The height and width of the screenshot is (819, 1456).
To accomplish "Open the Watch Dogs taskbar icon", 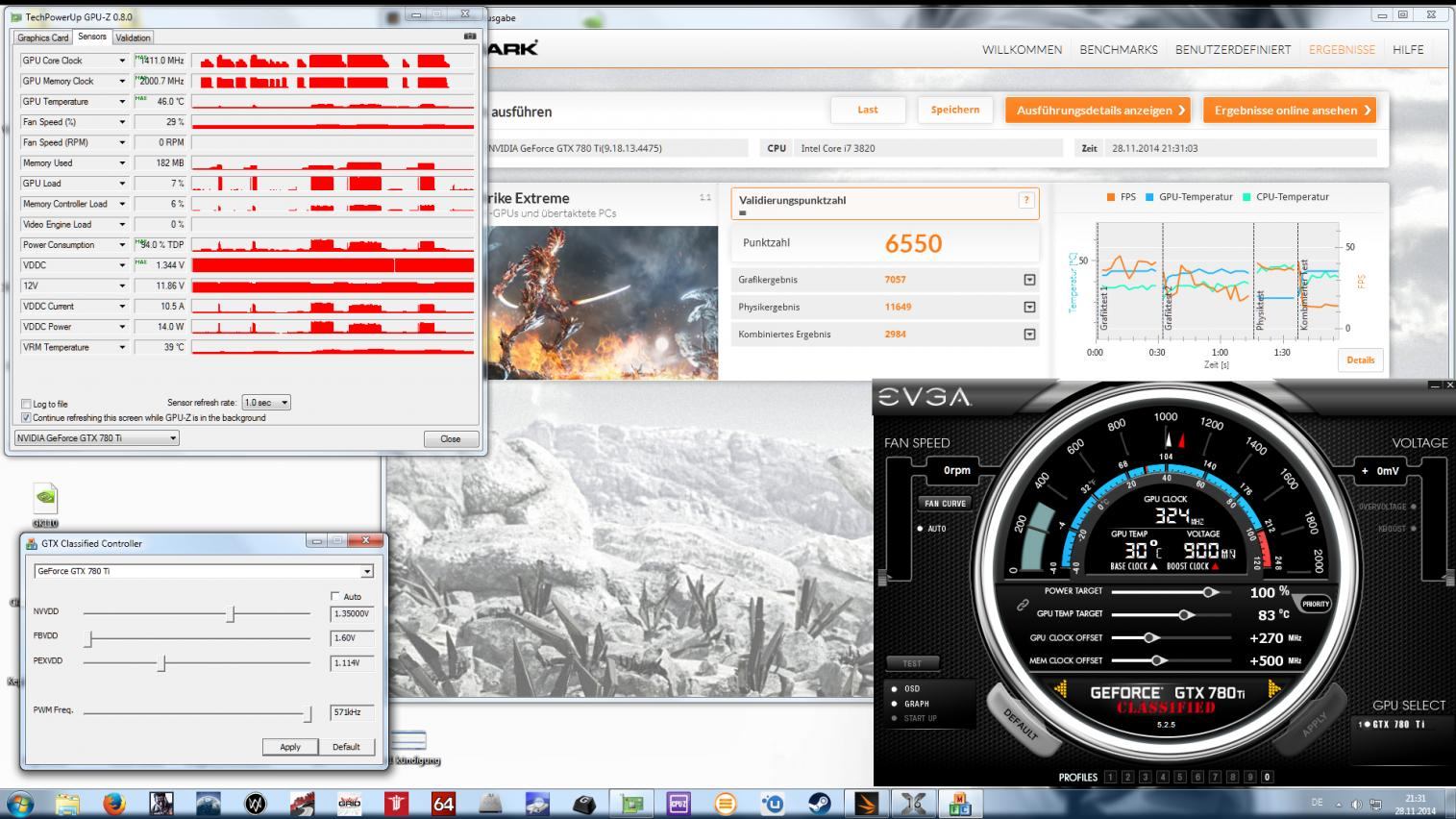I will 255,803.
